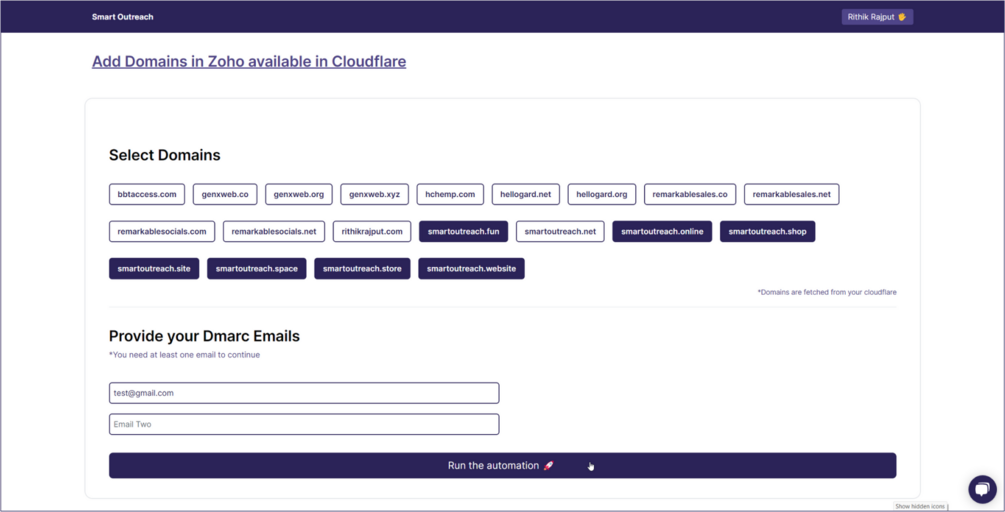Focus the test@gmail.com email field
The width and height of the screenshot is (1005, 512).
304,393
